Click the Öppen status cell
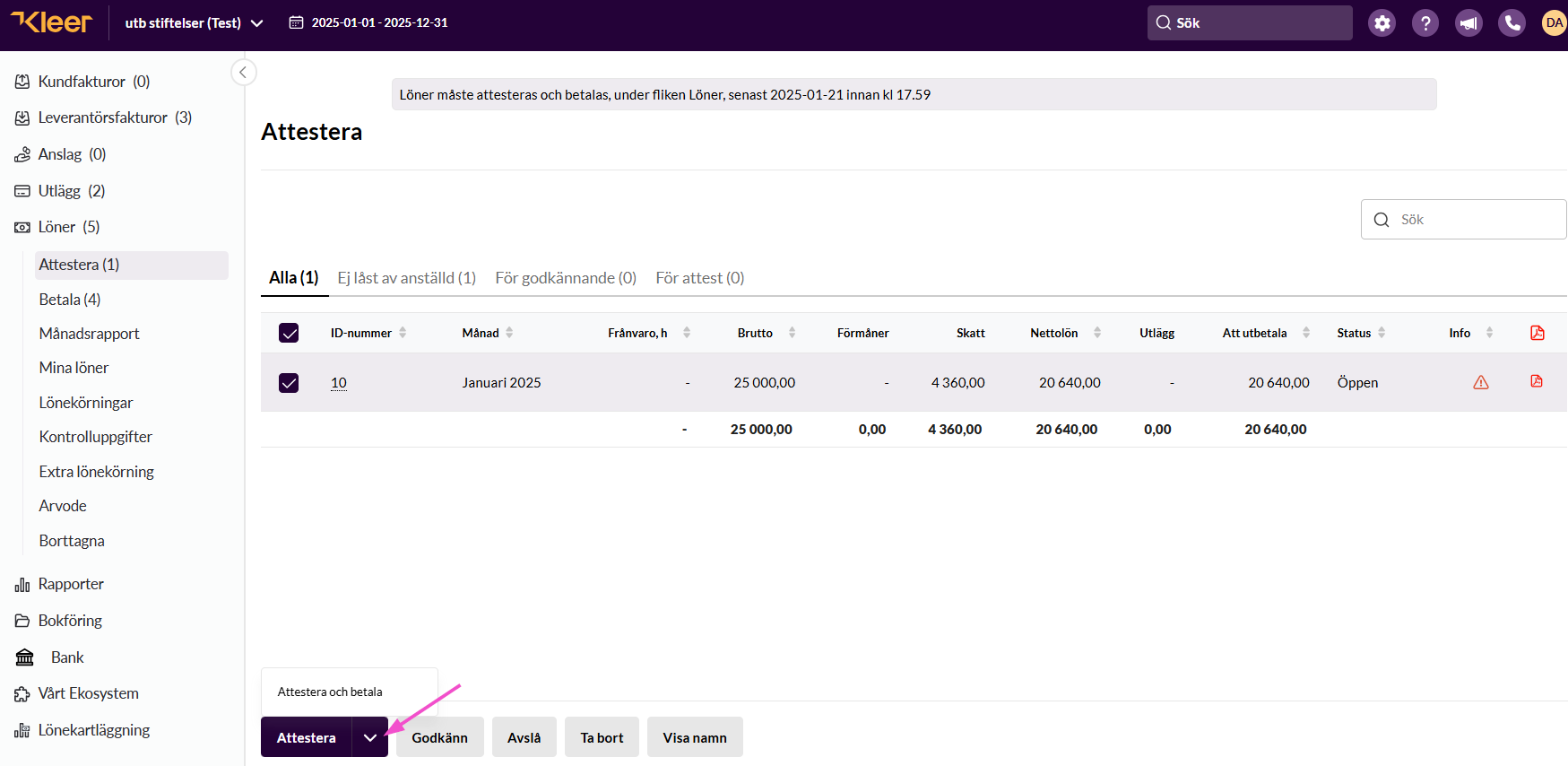This screenshot has height=766, width=1568. coord(1357,383)
